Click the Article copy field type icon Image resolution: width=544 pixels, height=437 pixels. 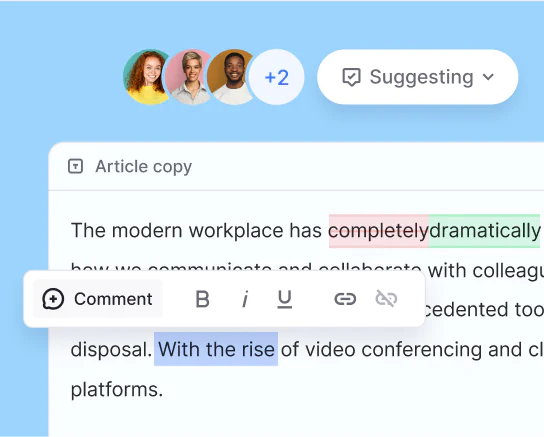point(75,166)
